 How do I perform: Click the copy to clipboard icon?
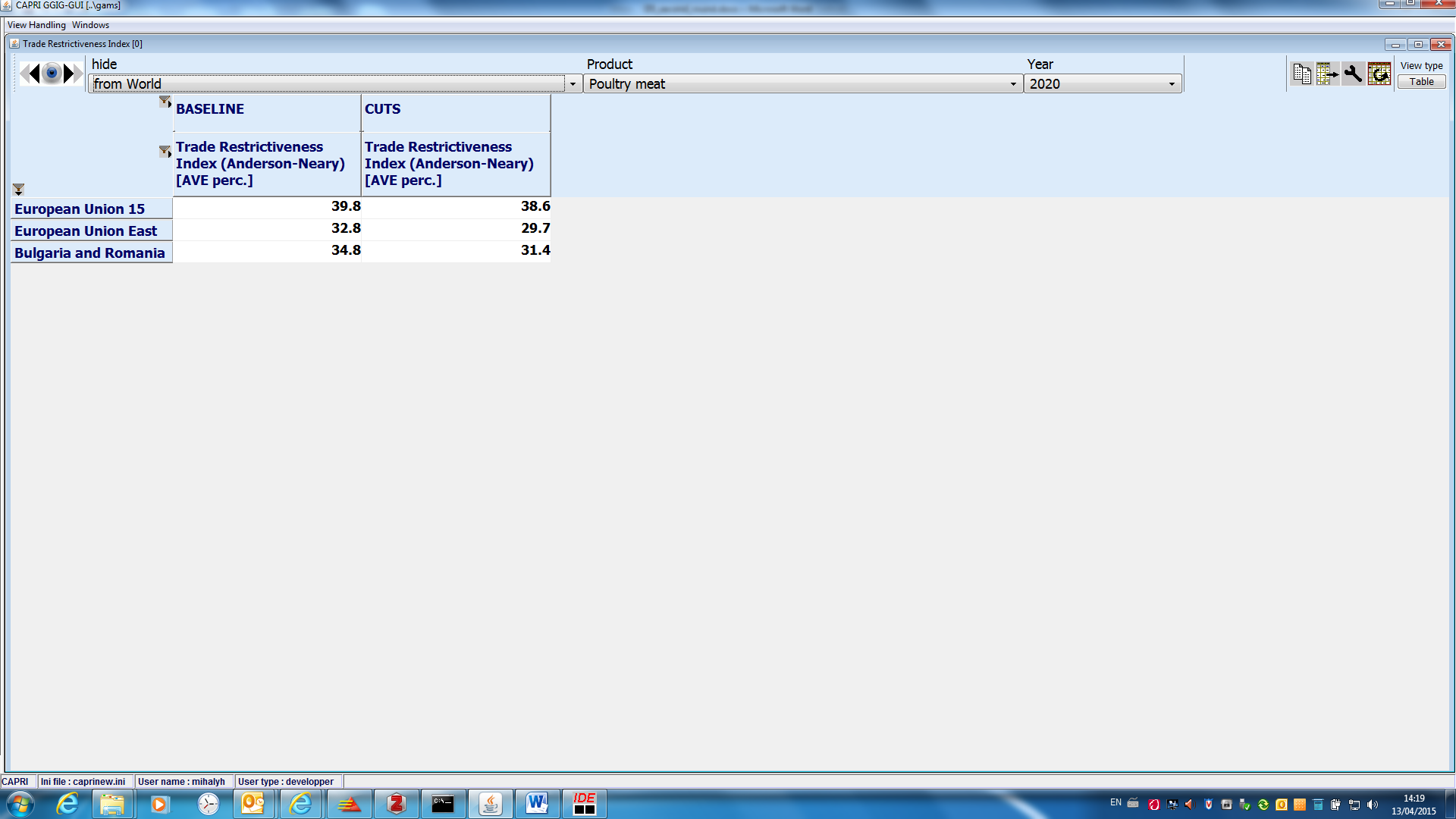pos(1302,74)
